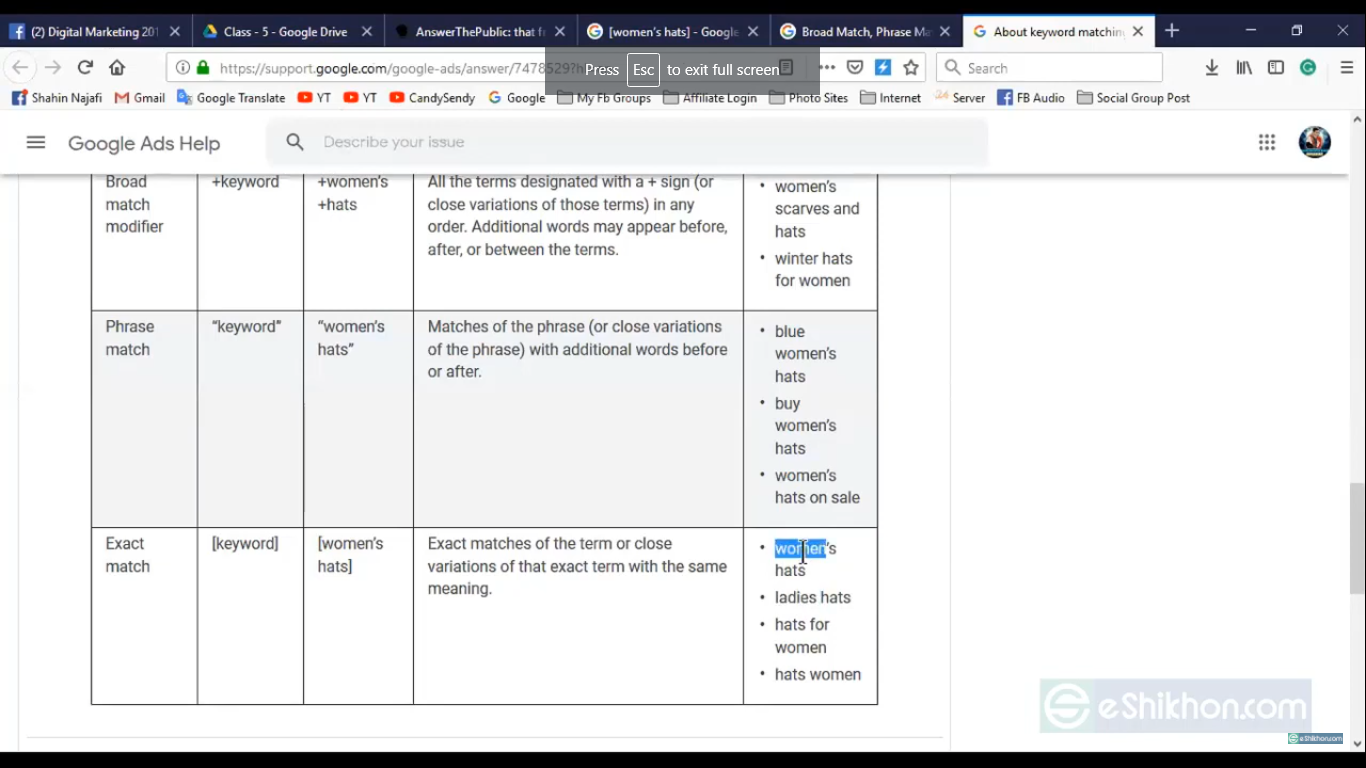The image size is (1366, 768).
Task: Expand the My Fb Groups bookmark folder
Action: [604, 98]
